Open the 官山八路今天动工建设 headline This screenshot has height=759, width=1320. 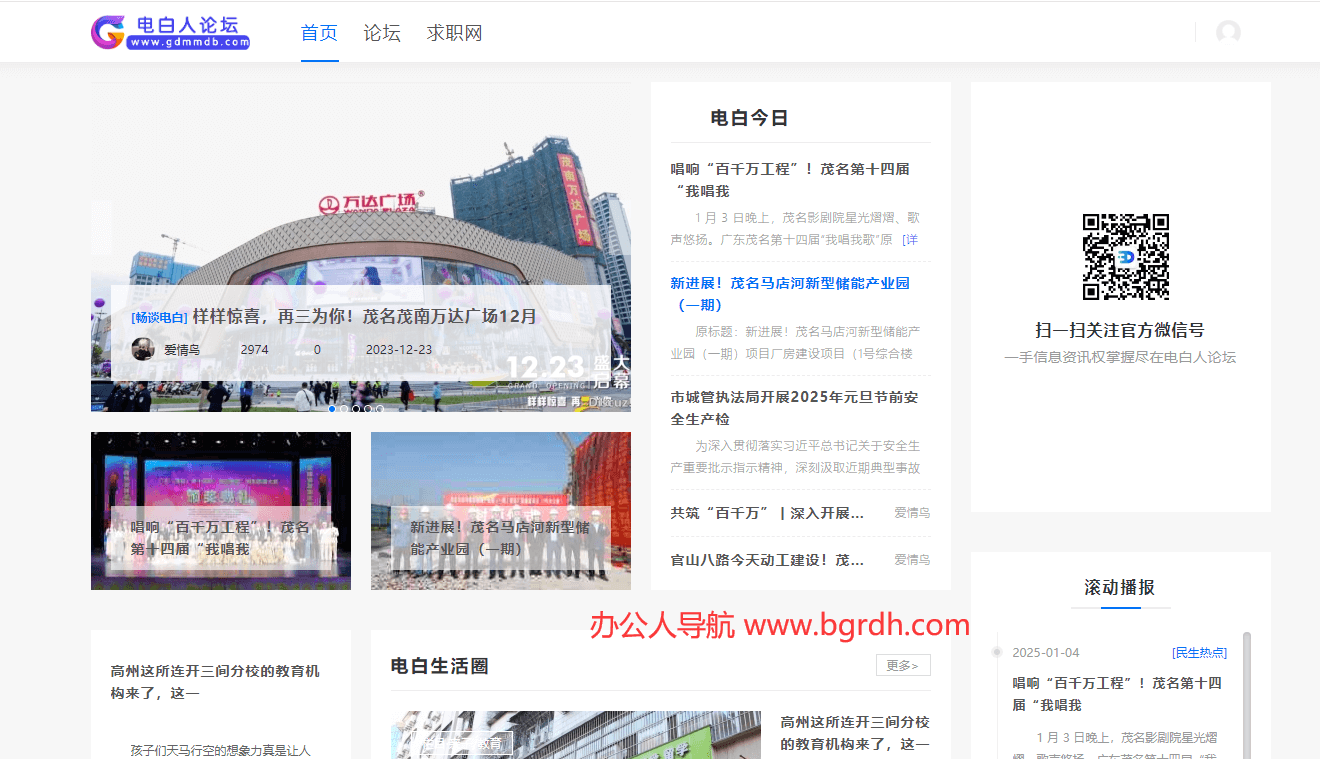coord(767,560)
